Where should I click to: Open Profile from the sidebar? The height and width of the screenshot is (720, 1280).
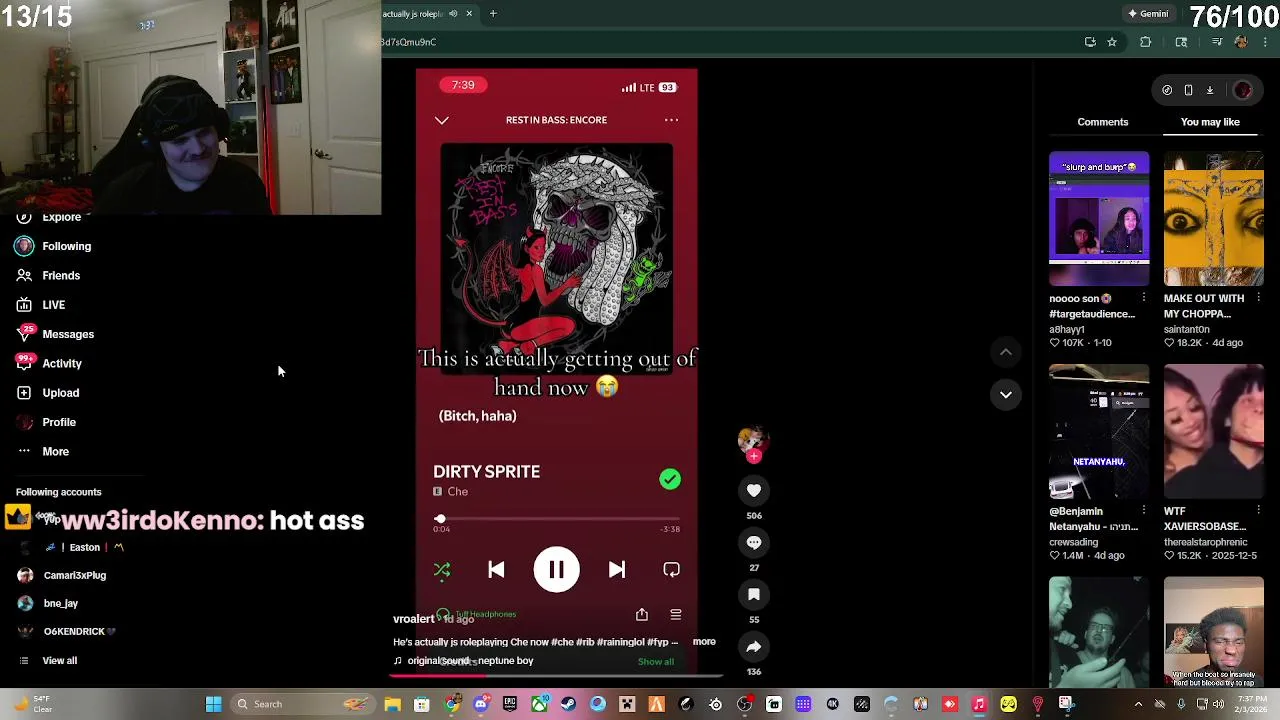[x=47, y=422]
